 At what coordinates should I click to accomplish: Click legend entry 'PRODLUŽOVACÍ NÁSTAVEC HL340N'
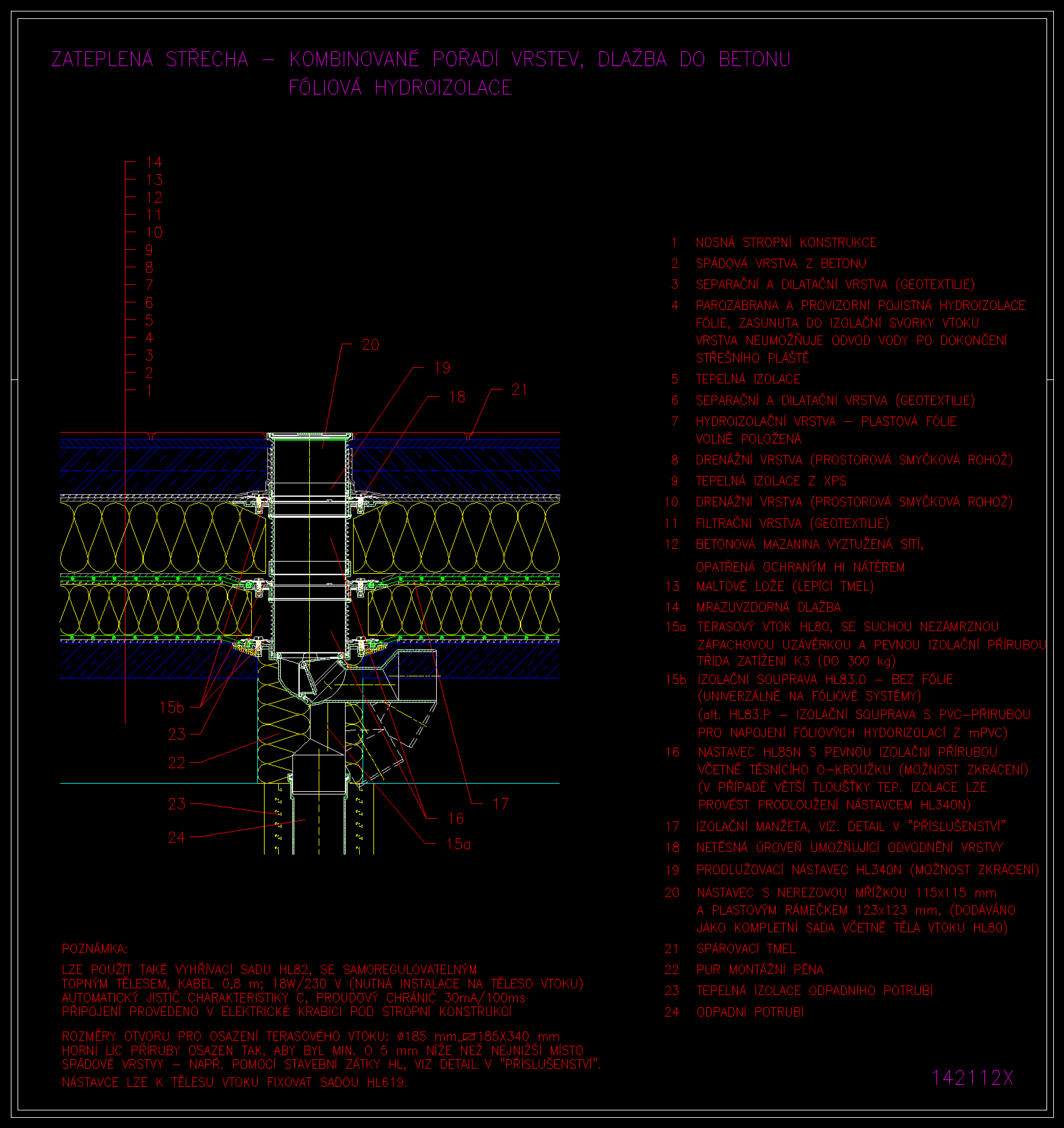pyautogui.click(x=799, y=870)
